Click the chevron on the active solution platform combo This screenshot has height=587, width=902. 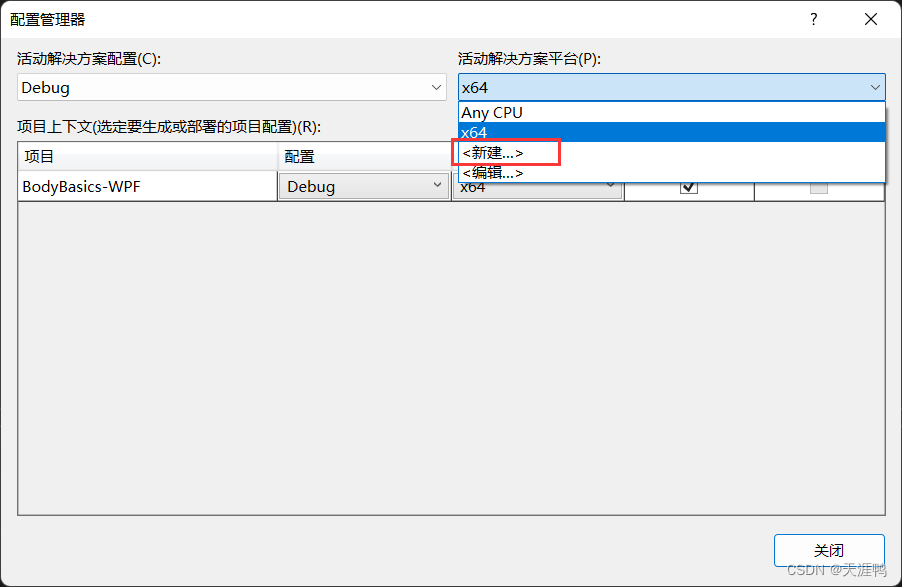point(874,87)
